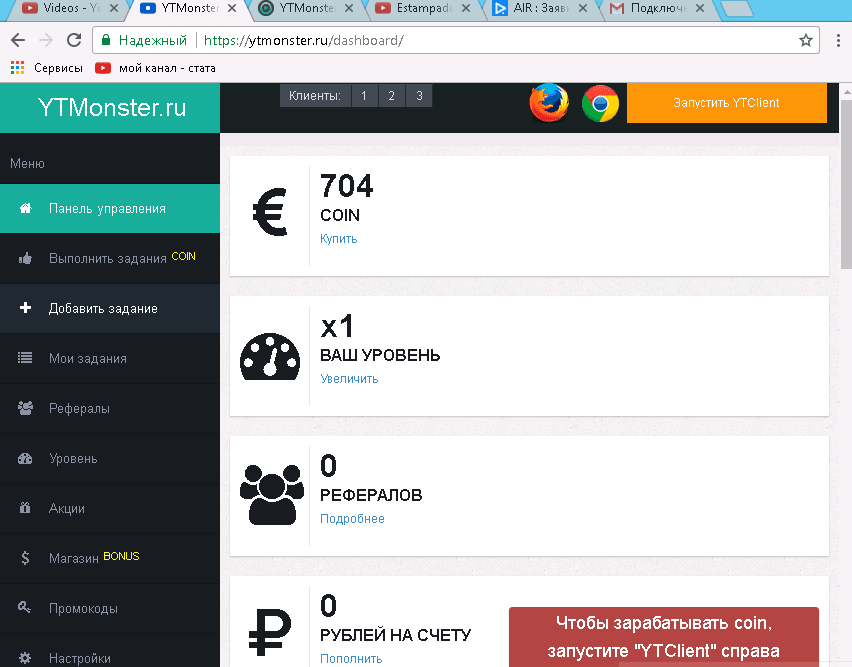Open Настройки menu item
The width and height of the screenshot is (852, 667).
110,652
